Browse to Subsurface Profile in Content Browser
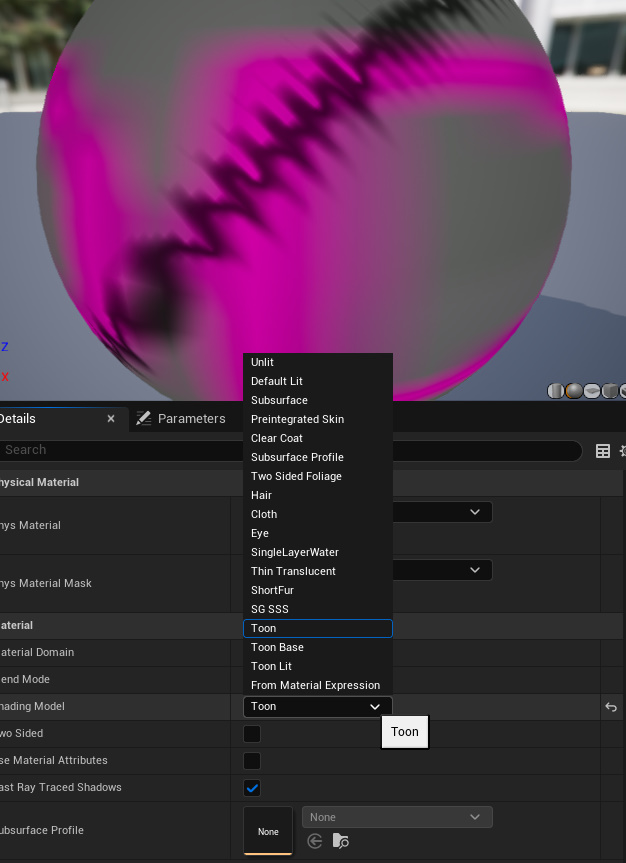626x863 pixels. (341, 842)
